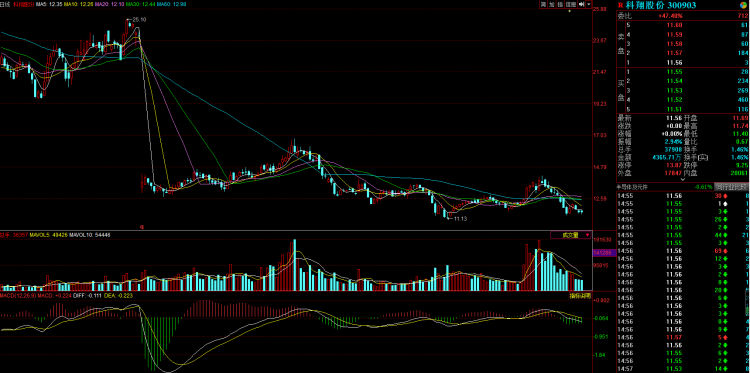Click the tallest cyan volume bar
The width and height of the screenshot is (750, 373).
(x=295, y=265)
